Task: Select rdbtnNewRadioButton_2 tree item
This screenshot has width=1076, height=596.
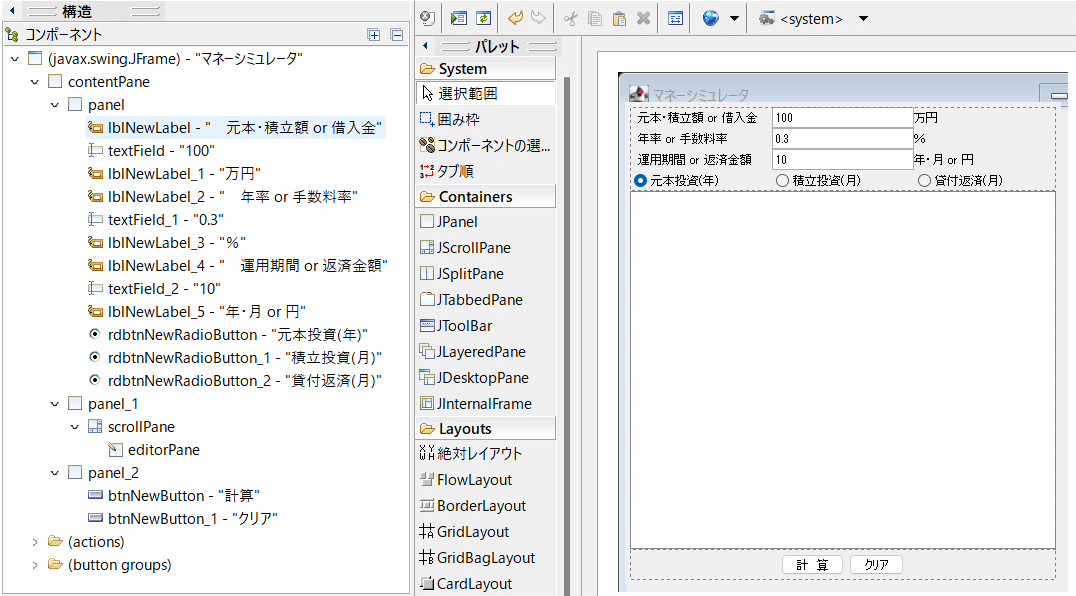Action: [235, 381]
